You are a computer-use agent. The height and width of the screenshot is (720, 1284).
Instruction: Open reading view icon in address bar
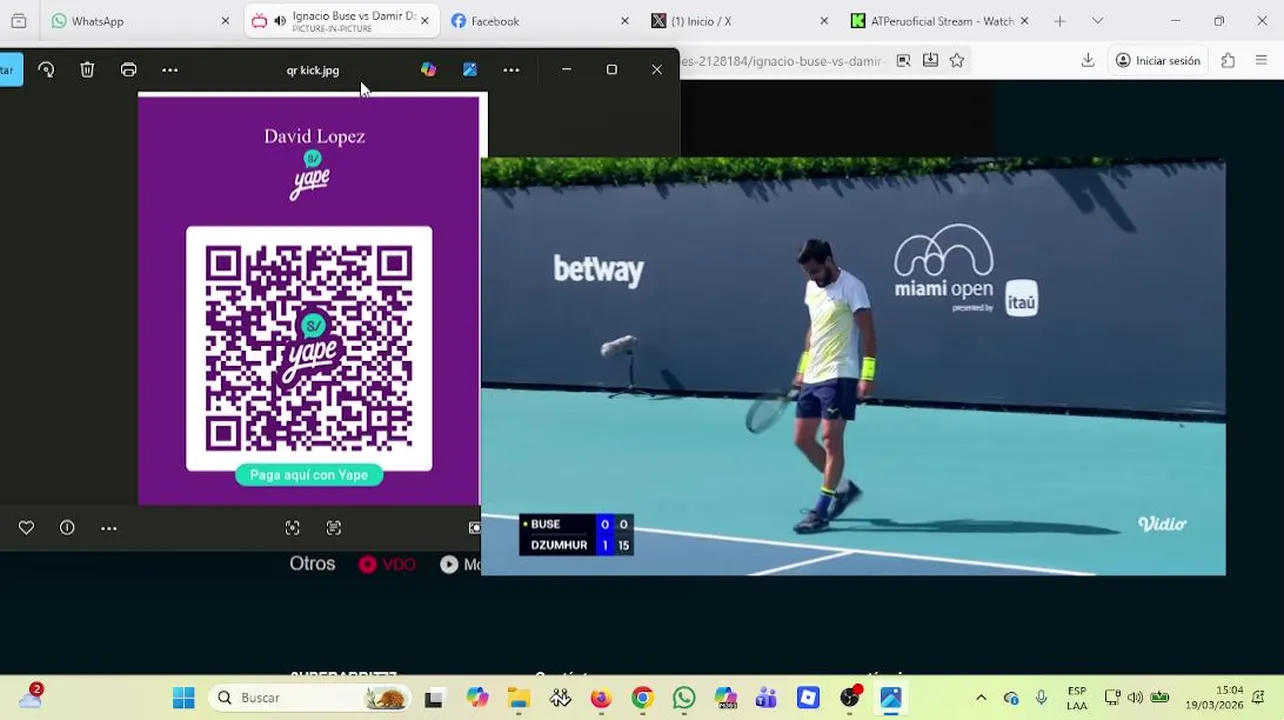(903, 61)
